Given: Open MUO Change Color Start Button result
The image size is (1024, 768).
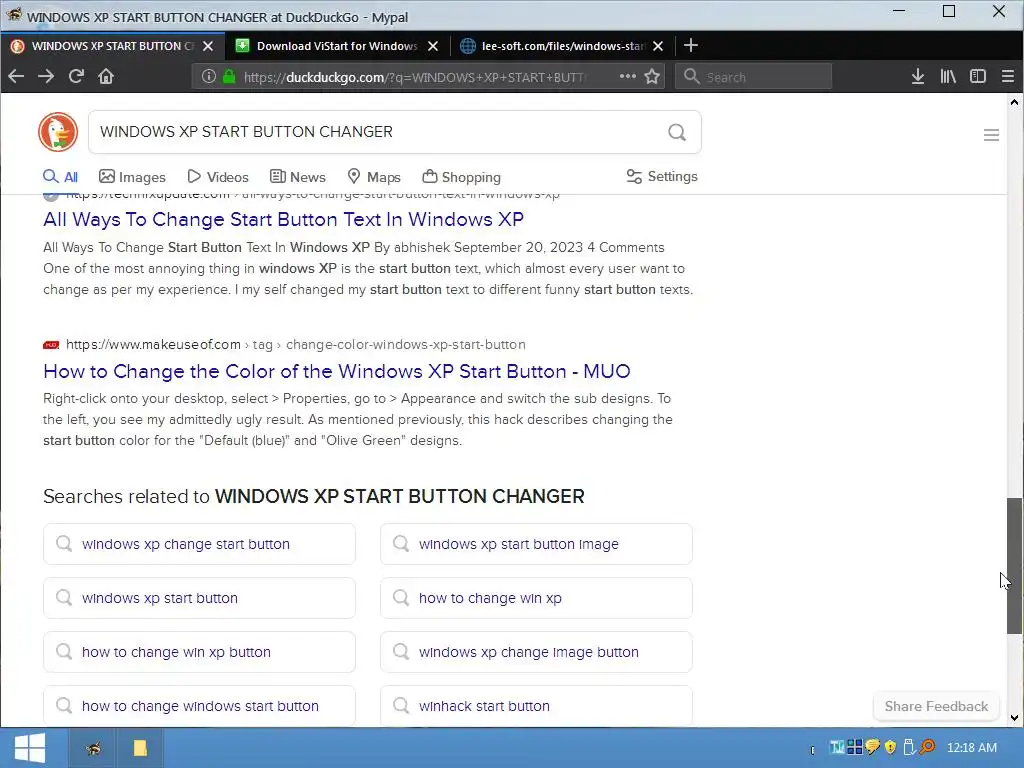Looking at the screenshot, I should pos(337,372).
